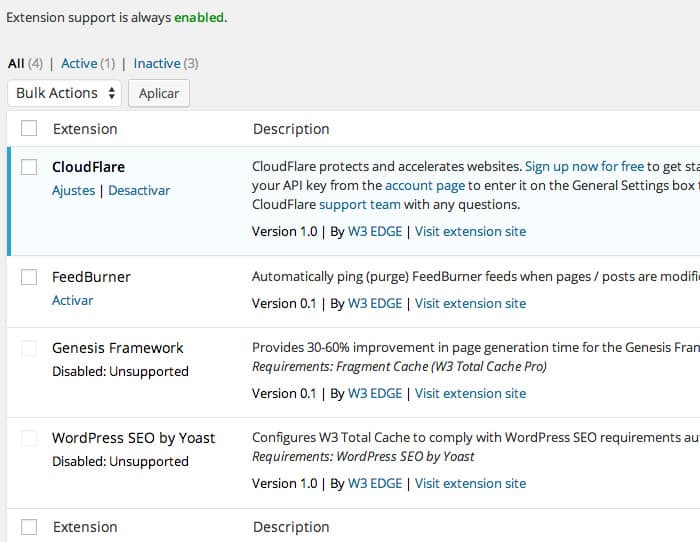Click the Genesis Framework extension name
The width and height of the screenshot is (700, 542).
(x=117, y=348)
